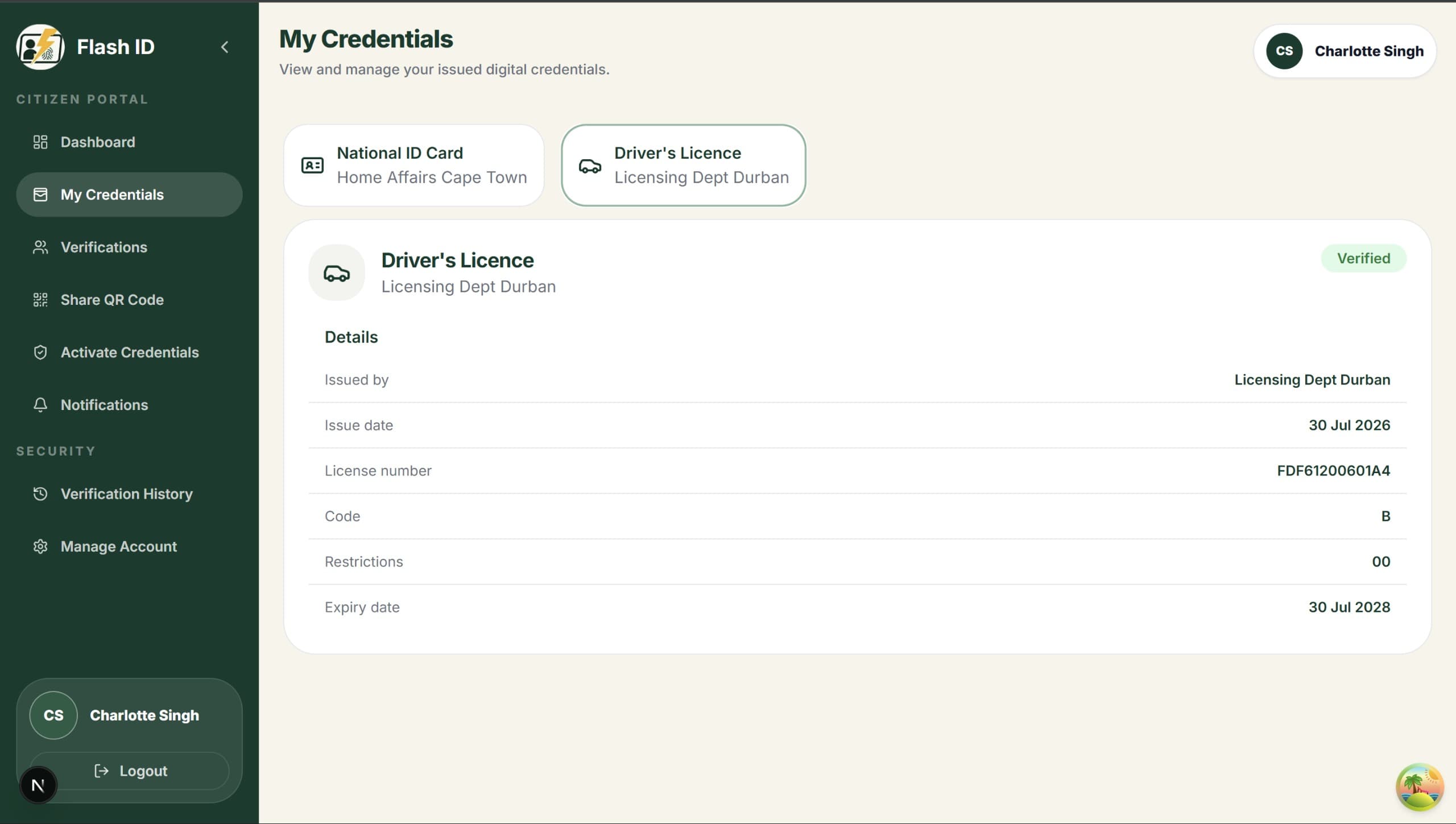1456x824 pixels.
Task: Open Notifications in sidebar
Action: [x=129, y=405]
